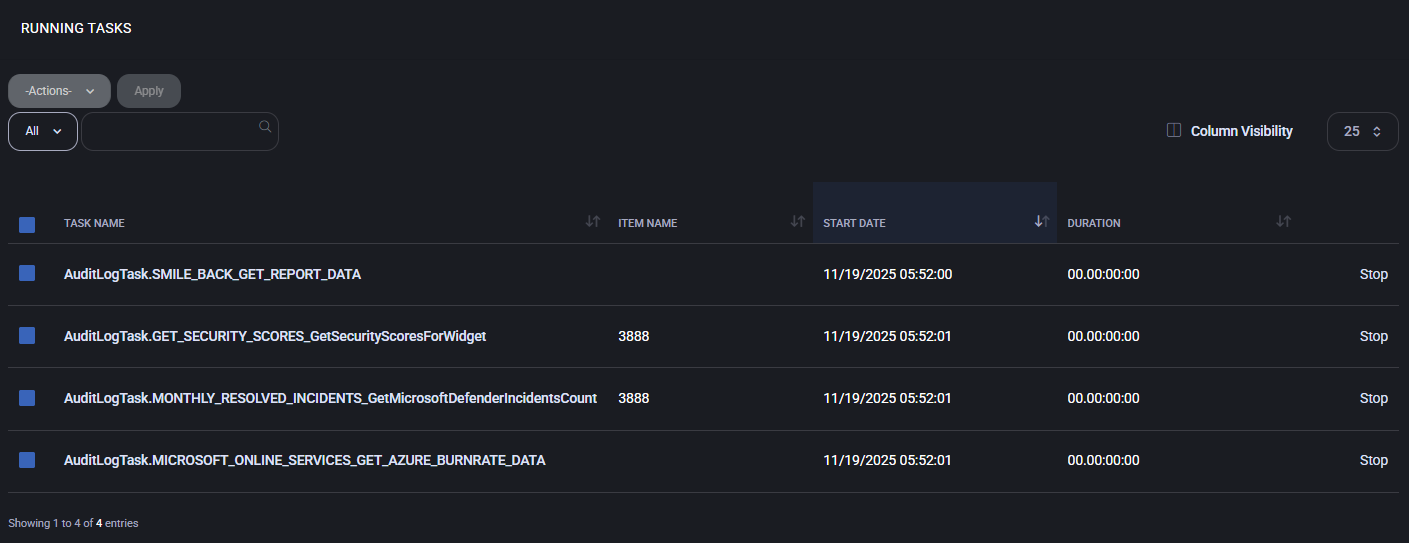The image size is (1409, 543).
Task: Open the -Actions- dropdown
Action: coord(59,91)
